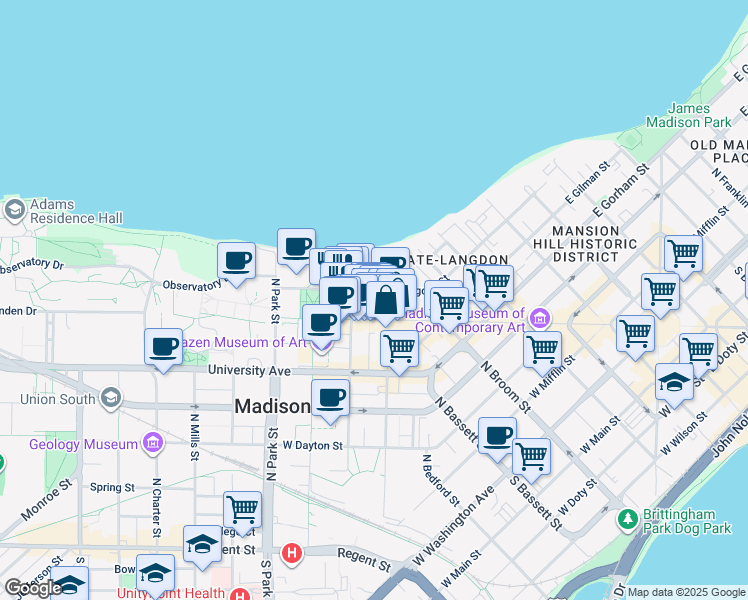This screenshot has width=748, height=600.
Task: Open the Brittingham Park Dog Park text label
Action: click(687, 521)
